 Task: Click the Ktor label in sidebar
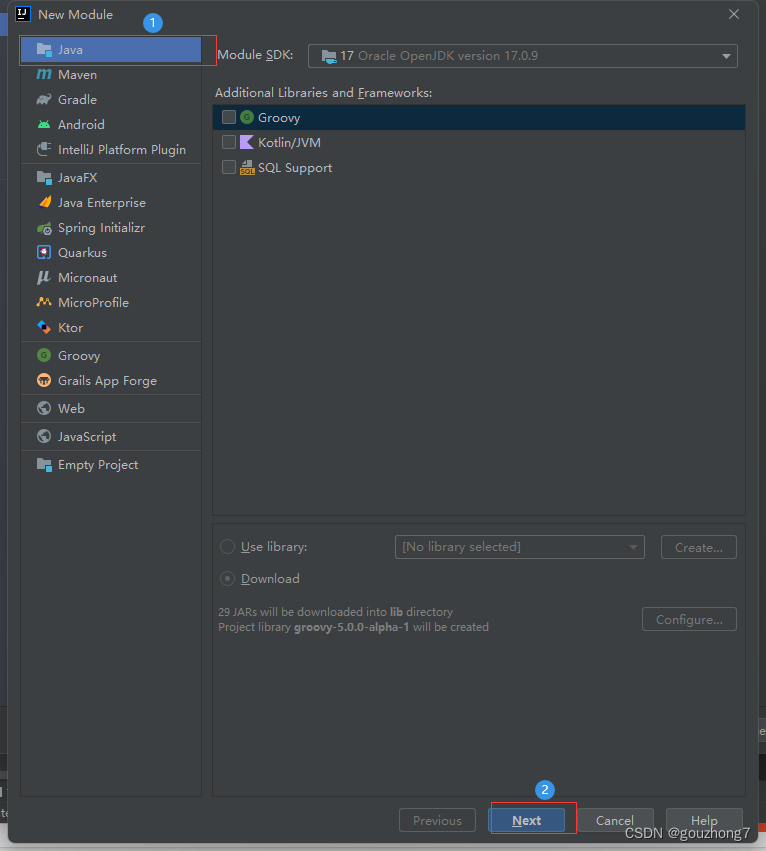click(71, 327)
